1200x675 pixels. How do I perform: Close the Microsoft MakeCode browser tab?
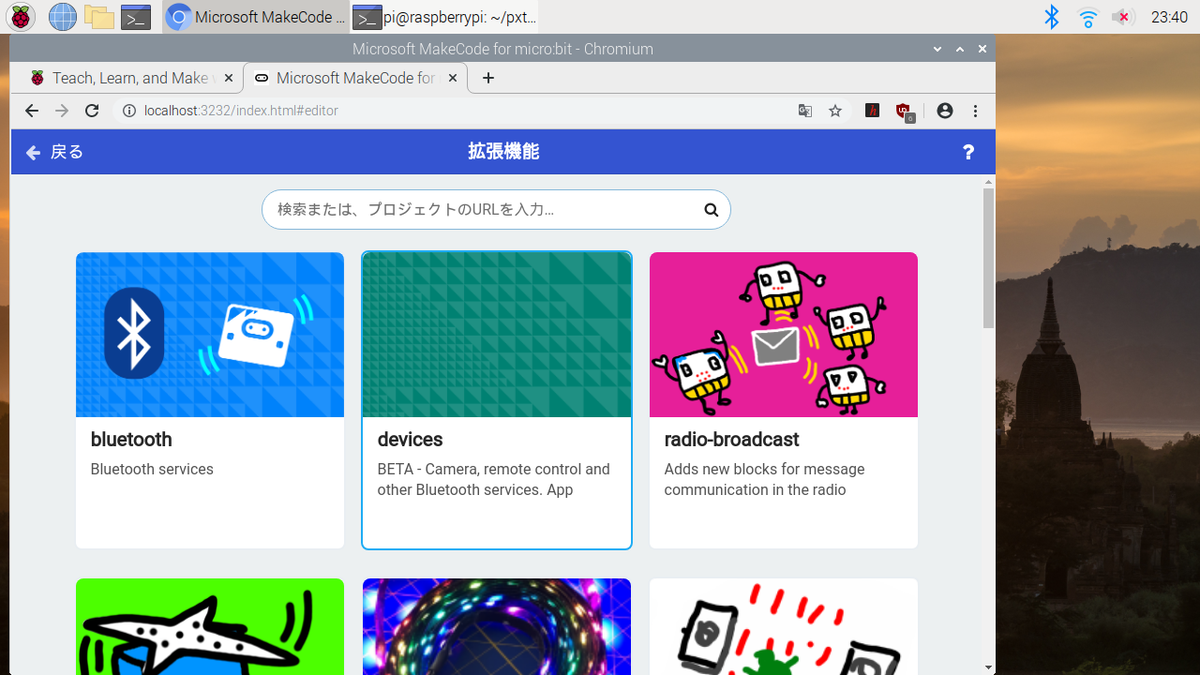tap(452, 78)
